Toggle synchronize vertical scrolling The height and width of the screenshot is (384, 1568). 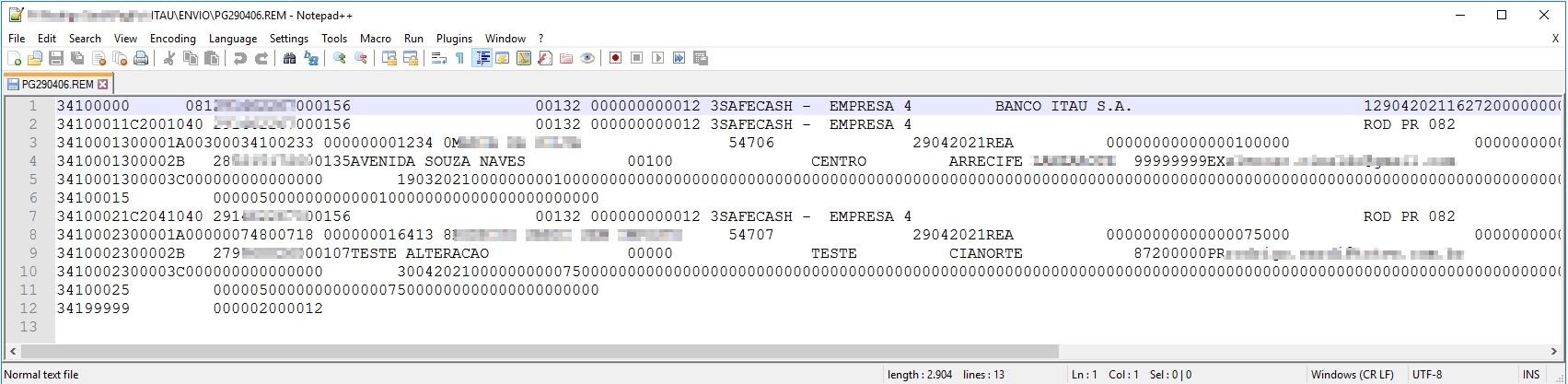[389, 58]
